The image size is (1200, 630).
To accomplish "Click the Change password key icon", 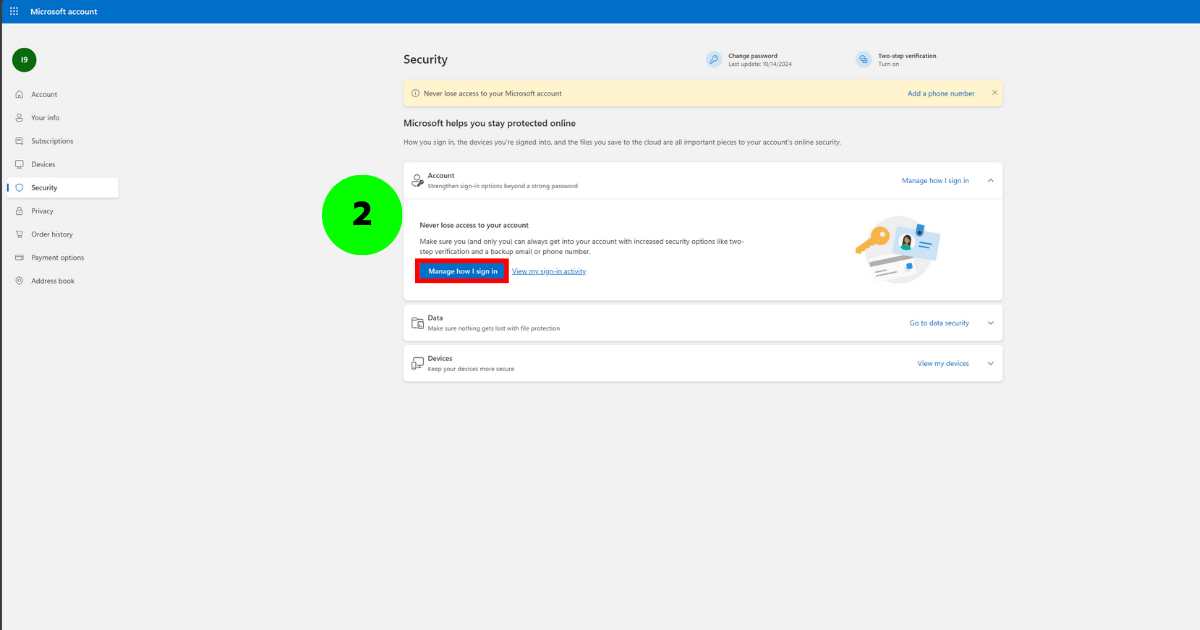I will [x=714, y=59].
